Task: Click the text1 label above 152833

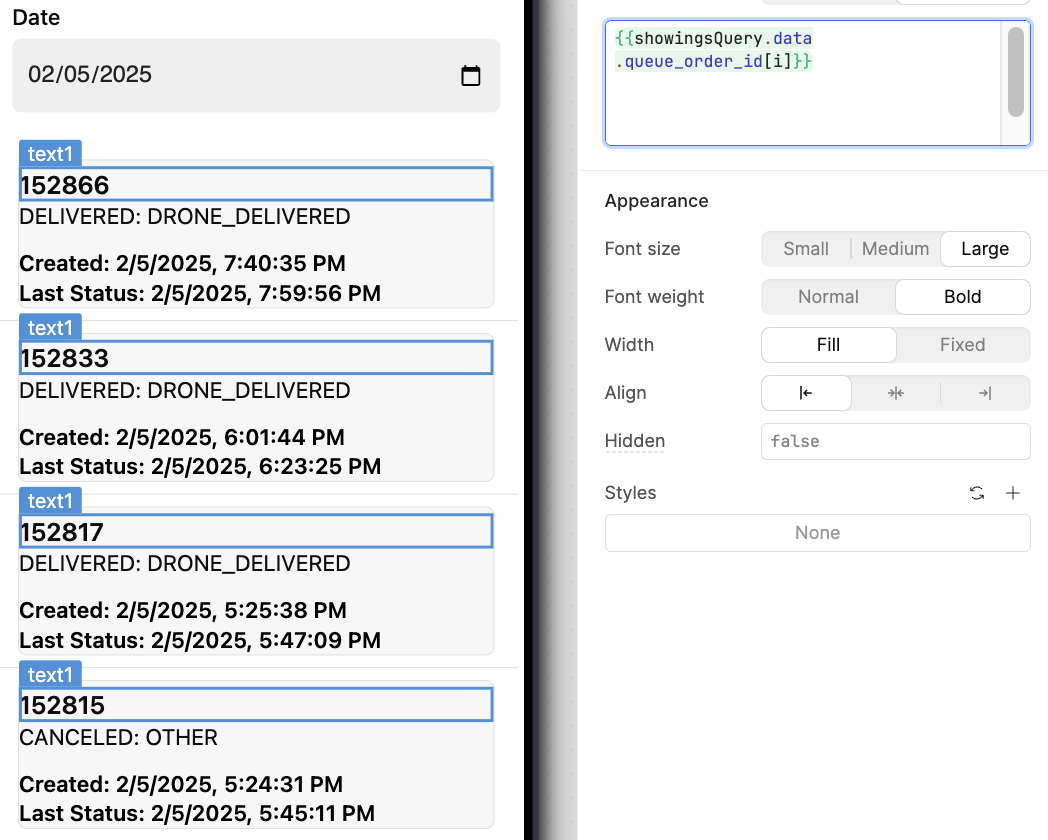Action: [50, 328]
